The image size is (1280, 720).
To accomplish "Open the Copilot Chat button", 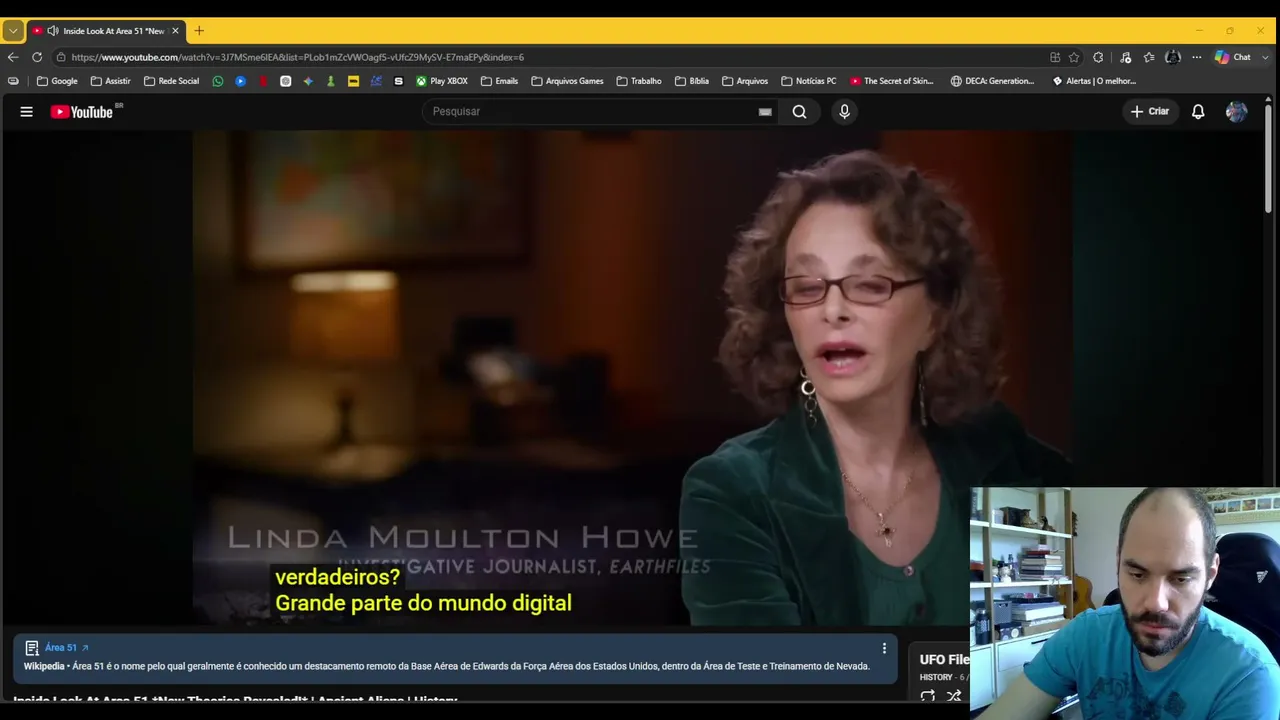I will tap(1232, 57).
